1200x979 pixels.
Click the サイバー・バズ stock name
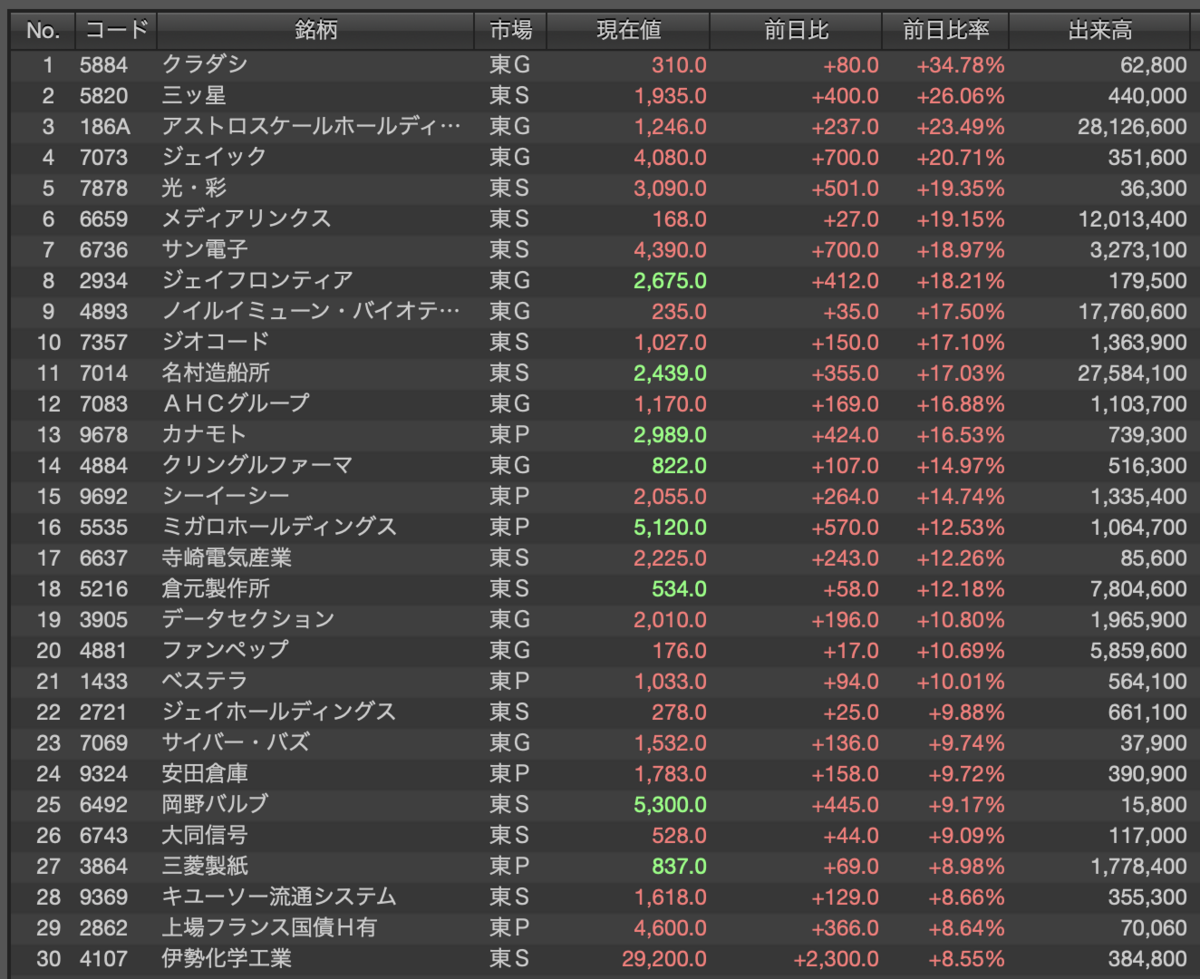(x=236, y=743)
